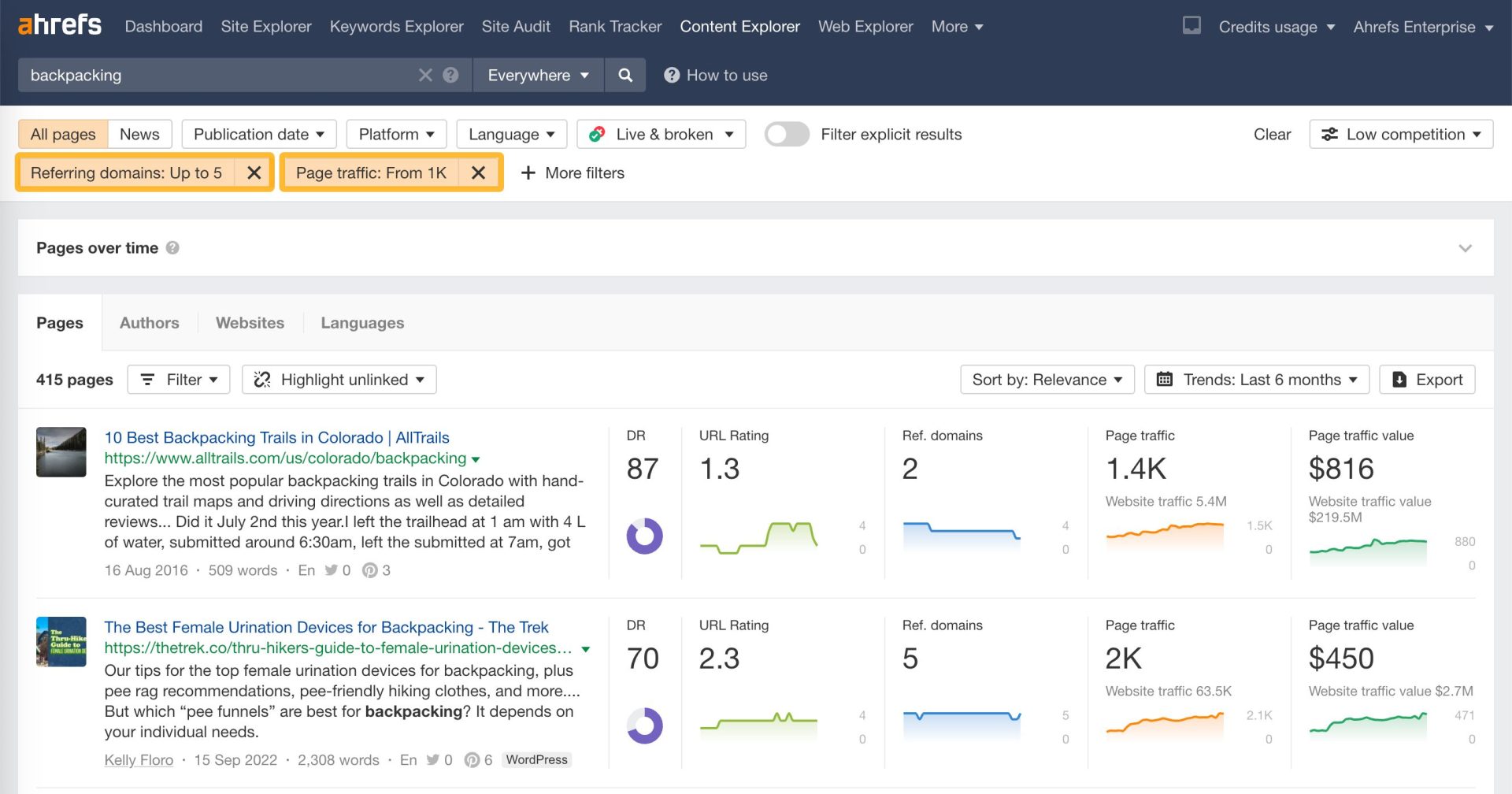Remove the Page traffic filter
This screenshot has width=1512, height=794.
click(478, 173)
